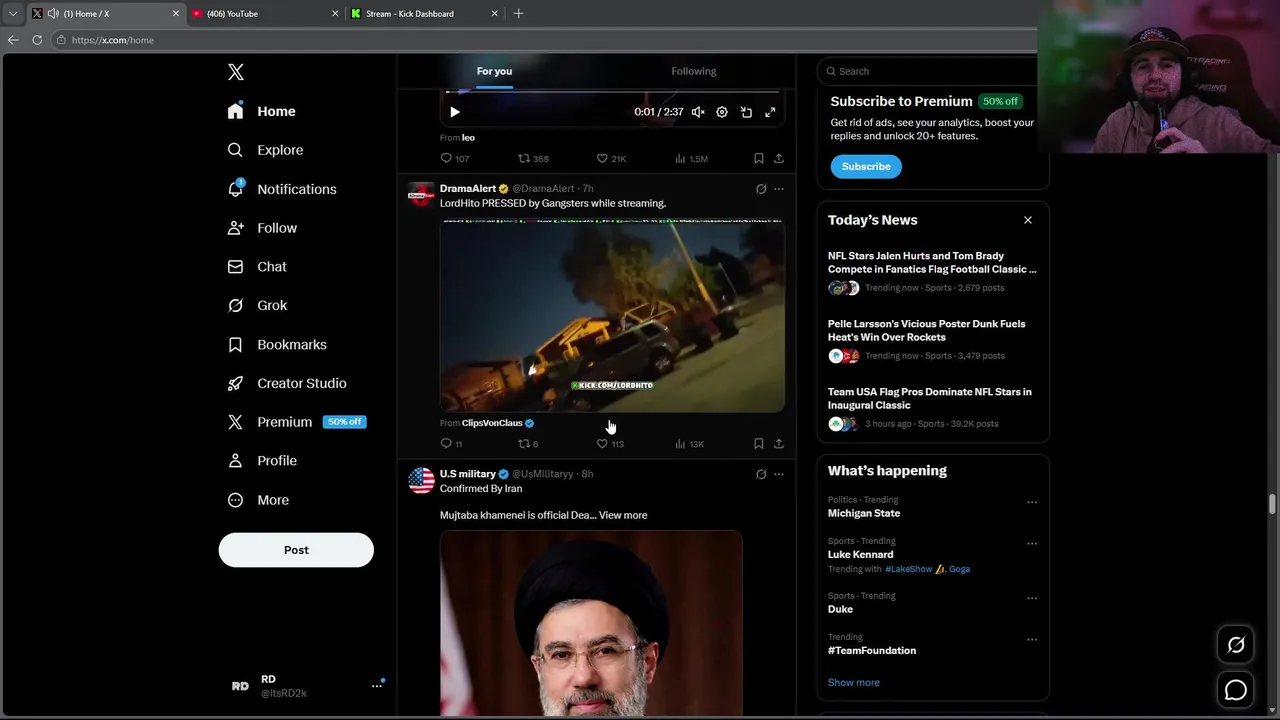Viewport: 1280px width, 720px height.
Task: Open Creator Studio
Action: tap(288, 383)
